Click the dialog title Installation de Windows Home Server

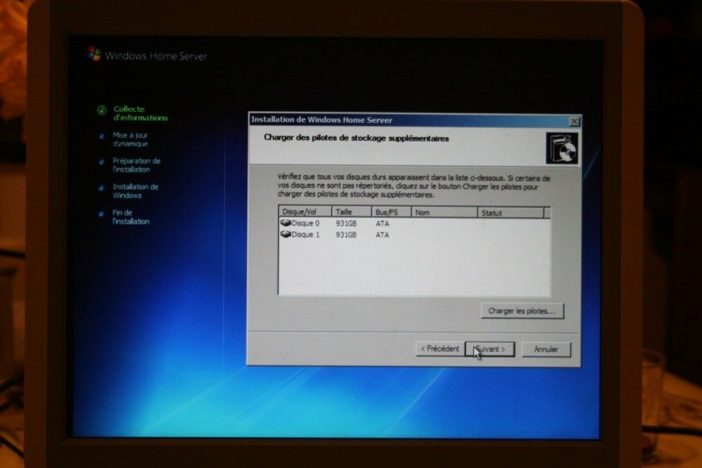click(321, 120)
